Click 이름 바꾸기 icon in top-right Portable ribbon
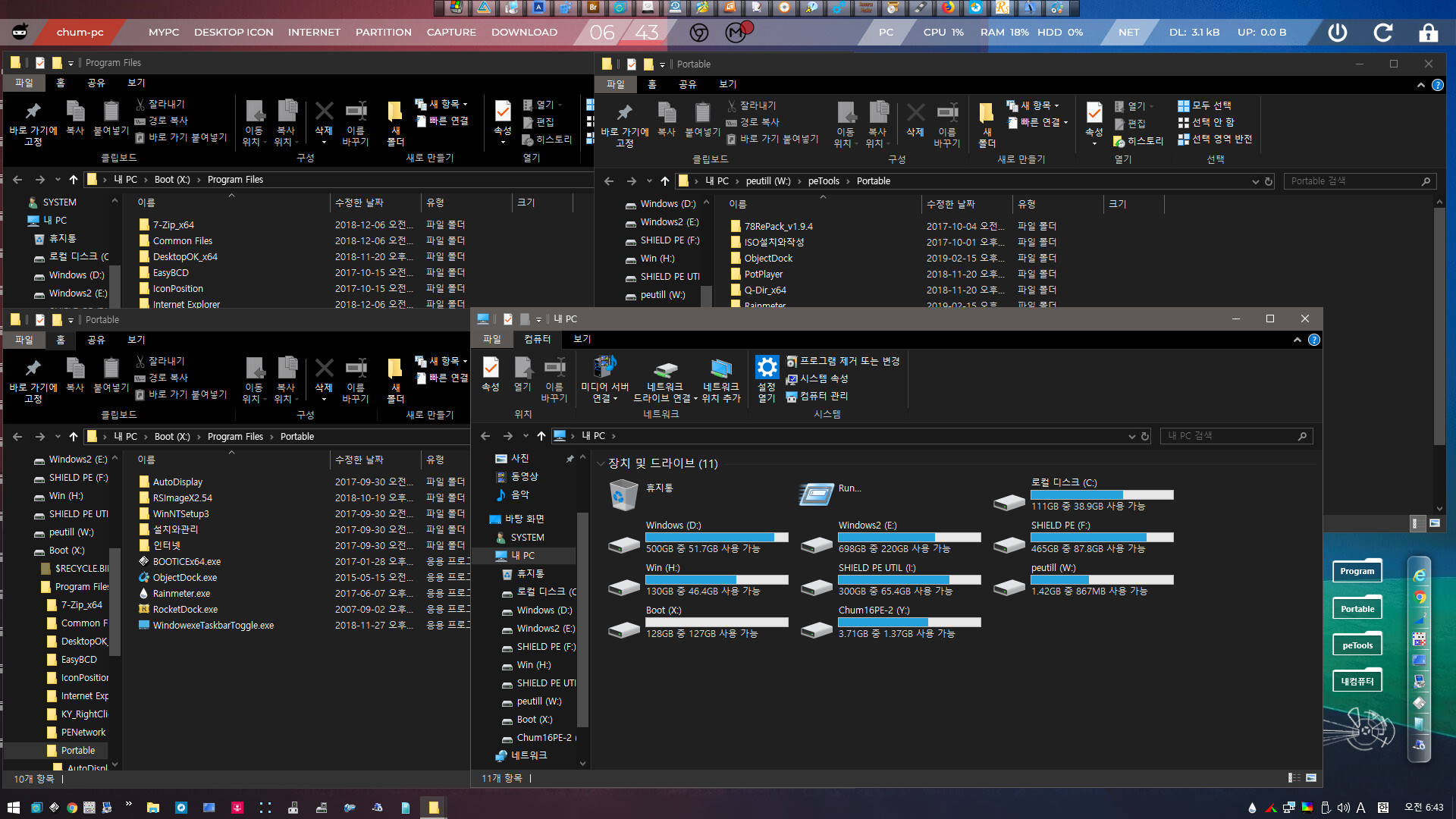 (947, 113)
